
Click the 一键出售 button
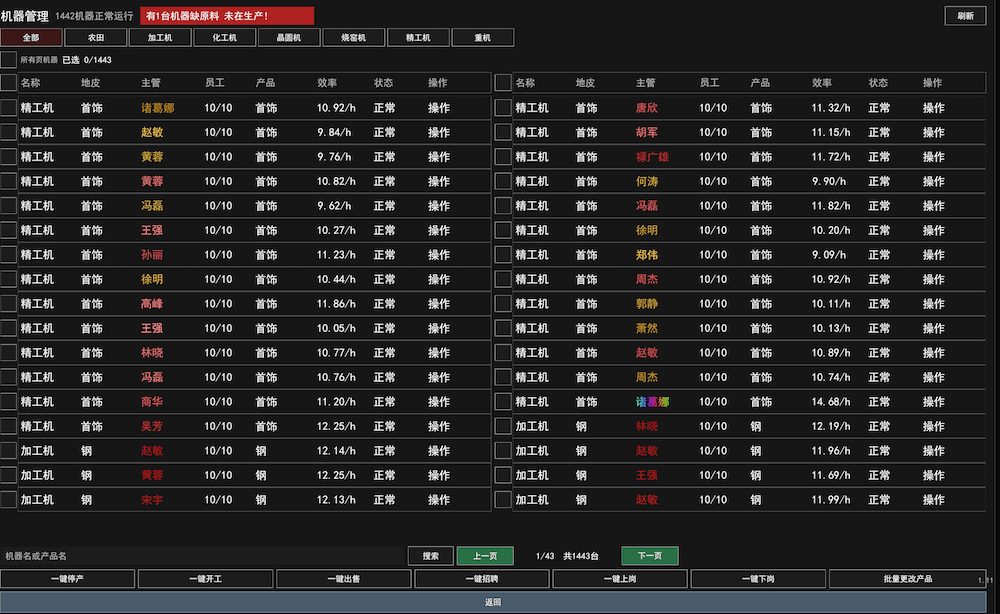click(344, 579)
